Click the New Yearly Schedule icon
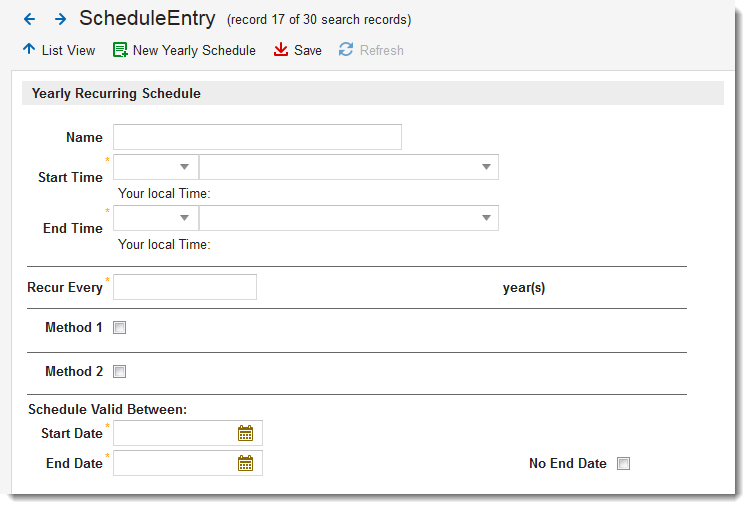Screen dimensions: 750x509 120,50
